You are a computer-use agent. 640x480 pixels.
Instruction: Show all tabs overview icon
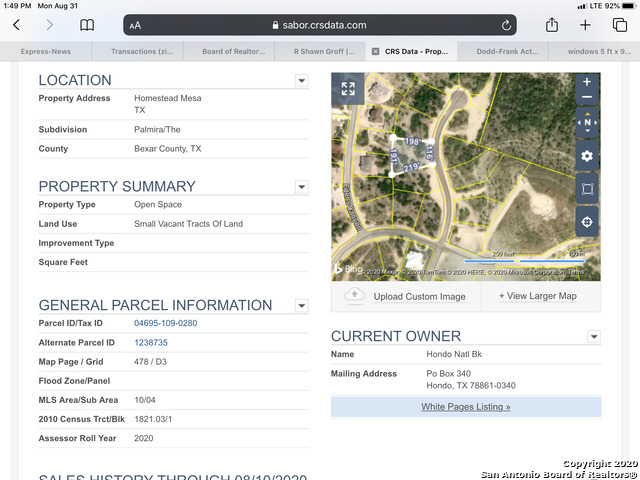coord(619,25)
